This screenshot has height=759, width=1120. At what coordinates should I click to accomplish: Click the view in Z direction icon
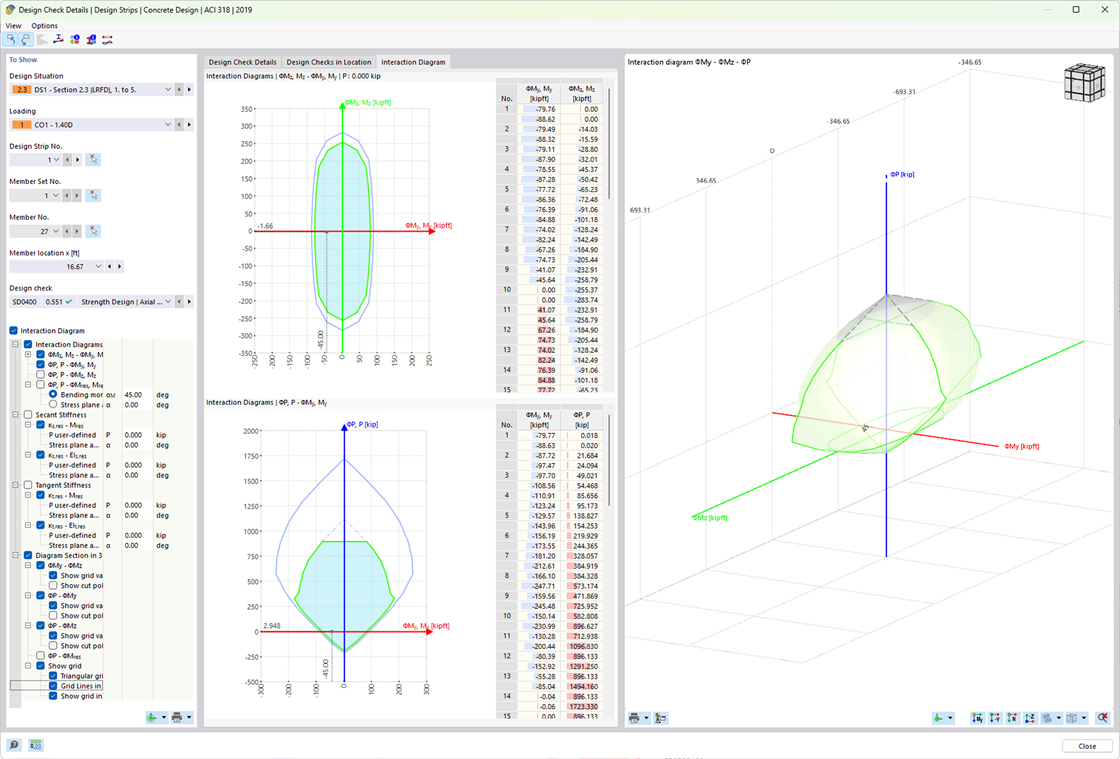[1030, 718]
